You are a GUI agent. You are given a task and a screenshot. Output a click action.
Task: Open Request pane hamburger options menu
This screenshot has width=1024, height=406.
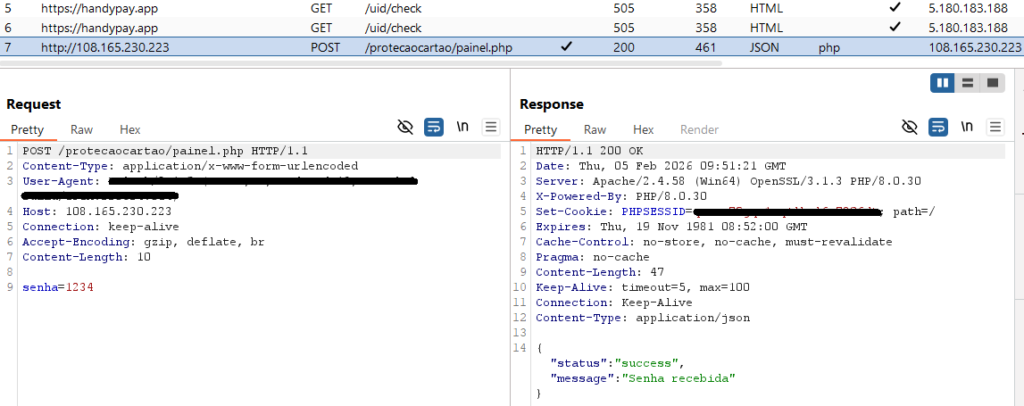[x=491, y=127]
